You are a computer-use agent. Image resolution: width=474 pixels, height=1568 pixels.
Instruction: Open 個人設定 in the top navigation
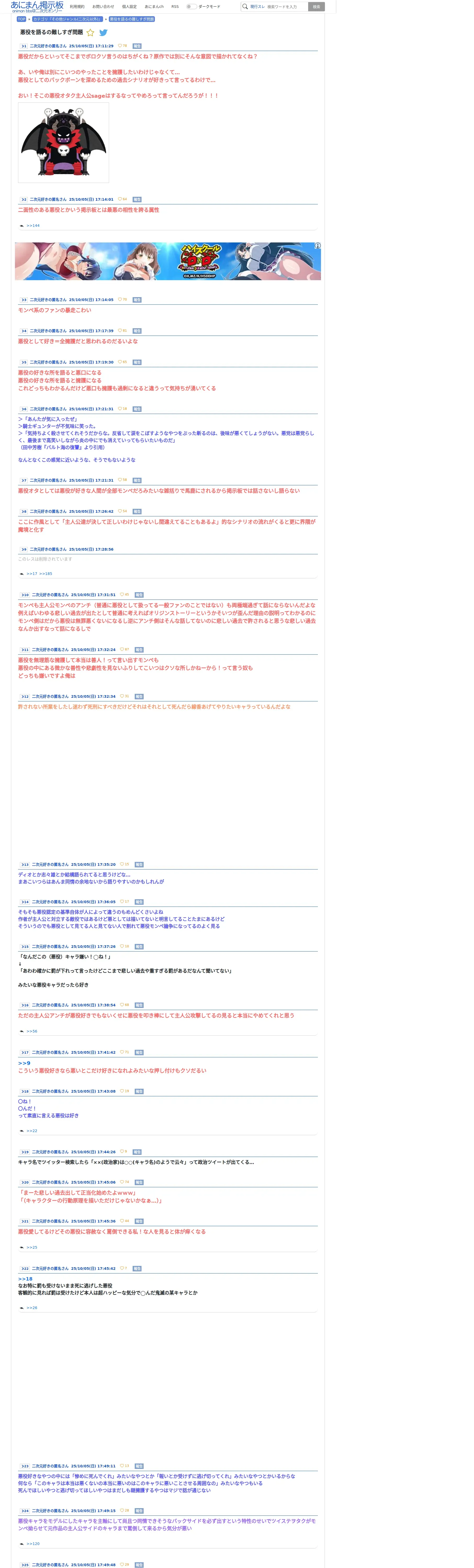click(129, 7)
